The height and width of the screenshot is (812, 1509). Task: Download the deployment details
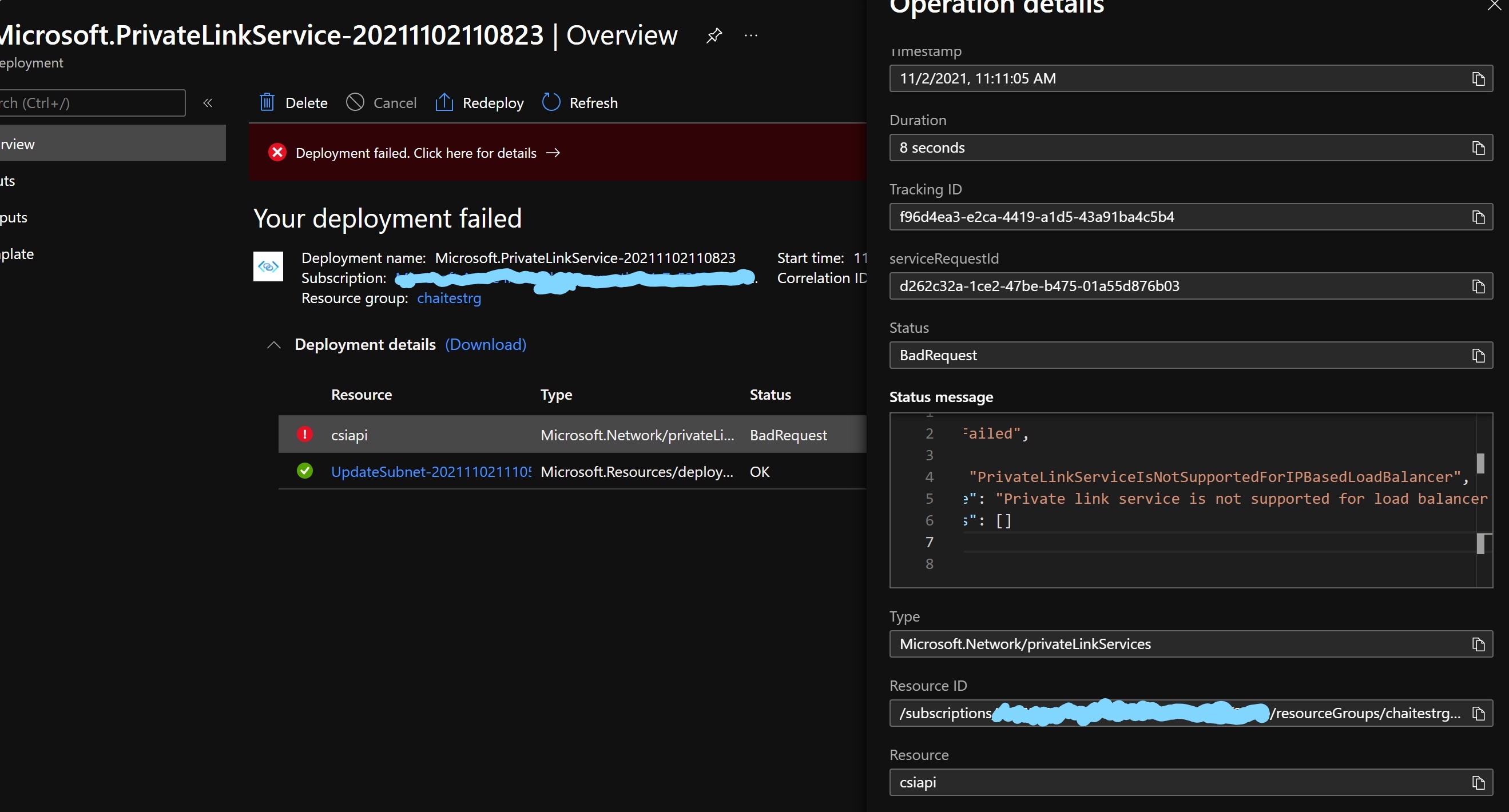(x=486, y=345)
